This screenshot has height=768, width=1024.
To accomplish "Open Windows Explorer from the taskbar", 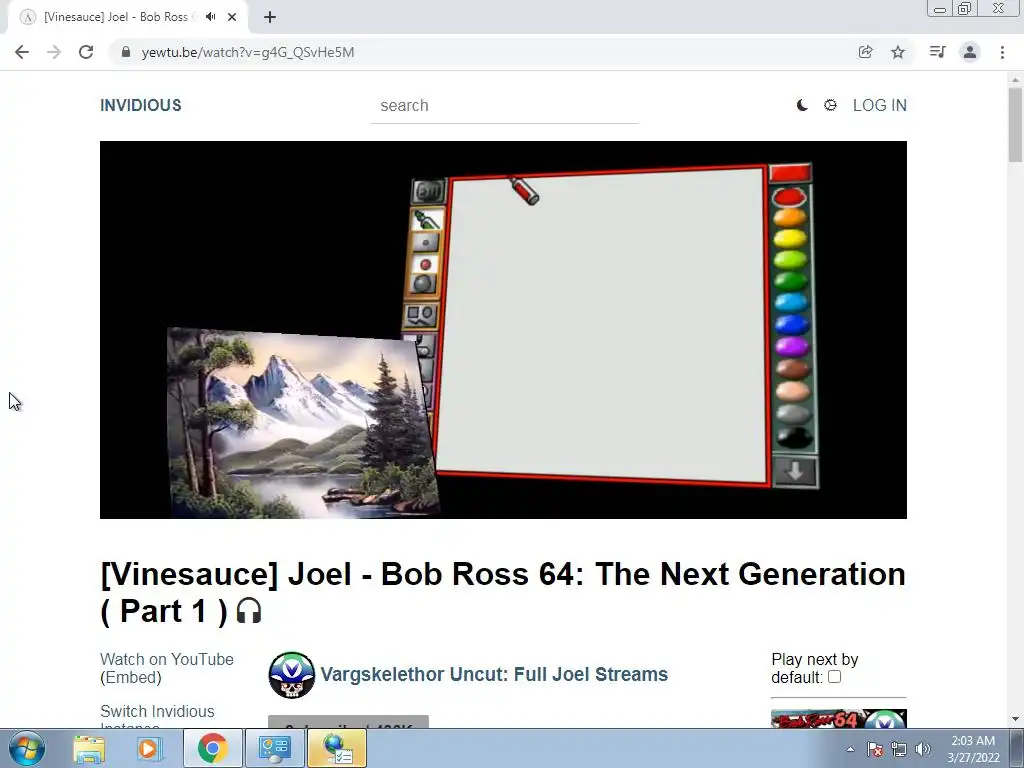I will coord(89,748).
